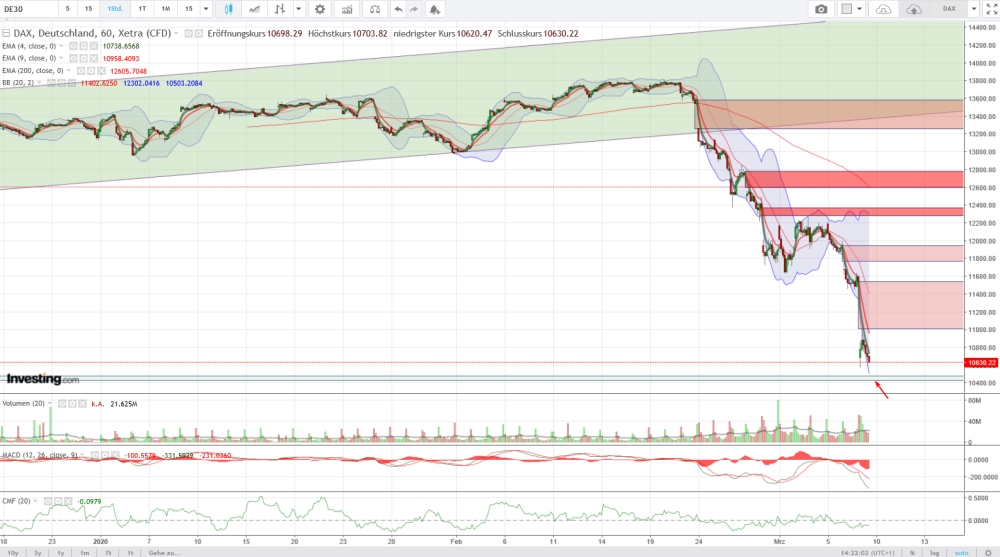Collapse DAX legend with minus box
Screen dimensions: 1000x557
tap(6, 33)
